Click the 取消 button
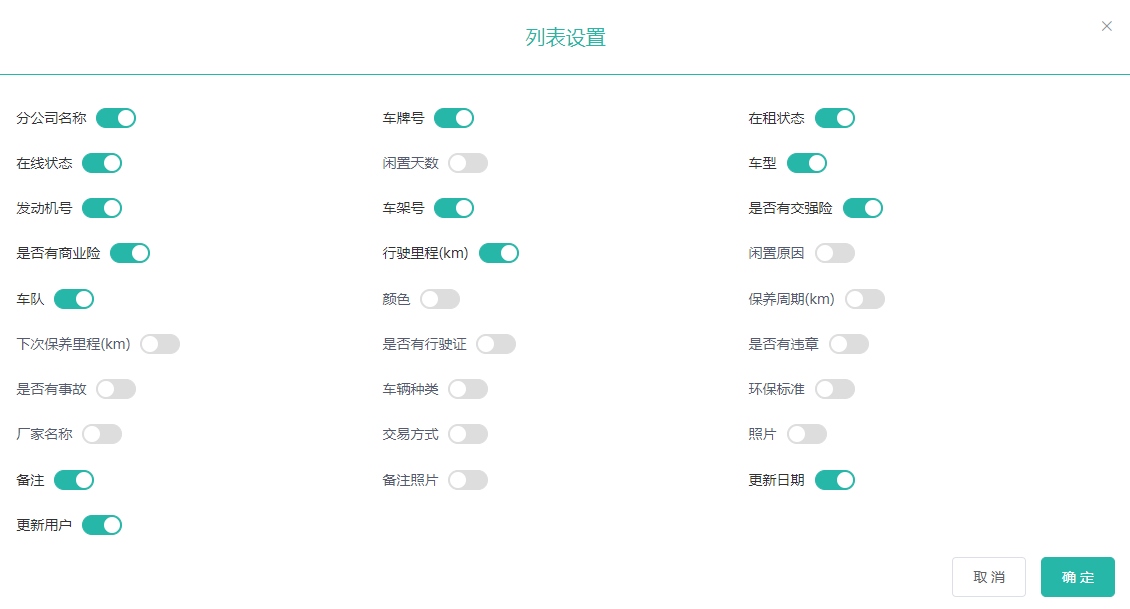Viewport: 1130px width, 609px height. tap(988, 577)
